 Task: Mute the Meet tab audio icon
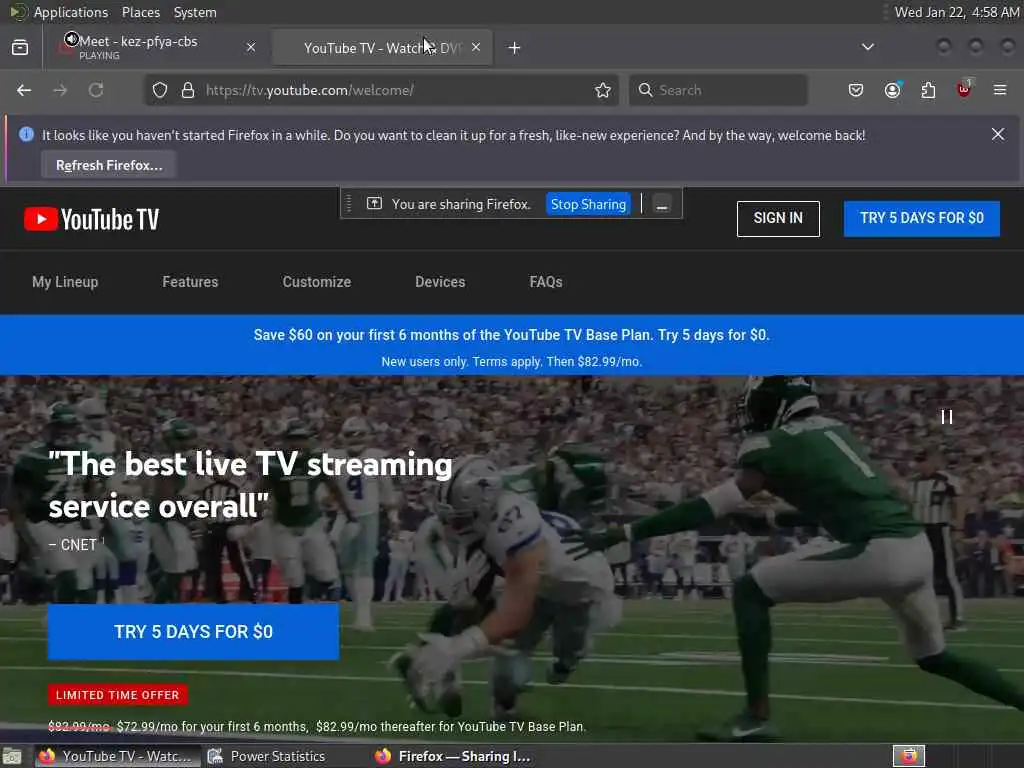71,40
